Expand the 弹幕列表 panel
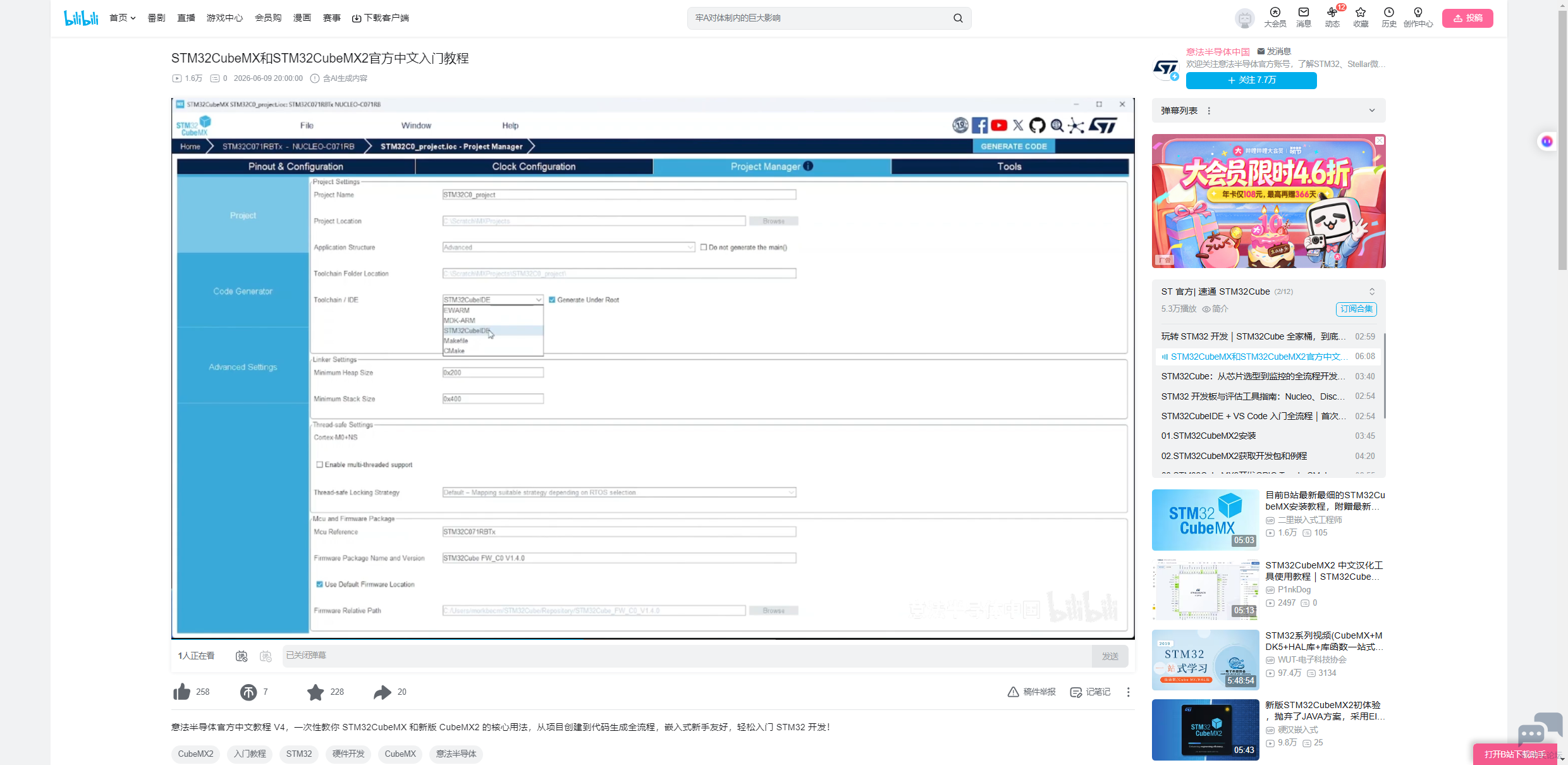Image resolution: width=1568 pixels, height=765 pixels. (1372, 111)
